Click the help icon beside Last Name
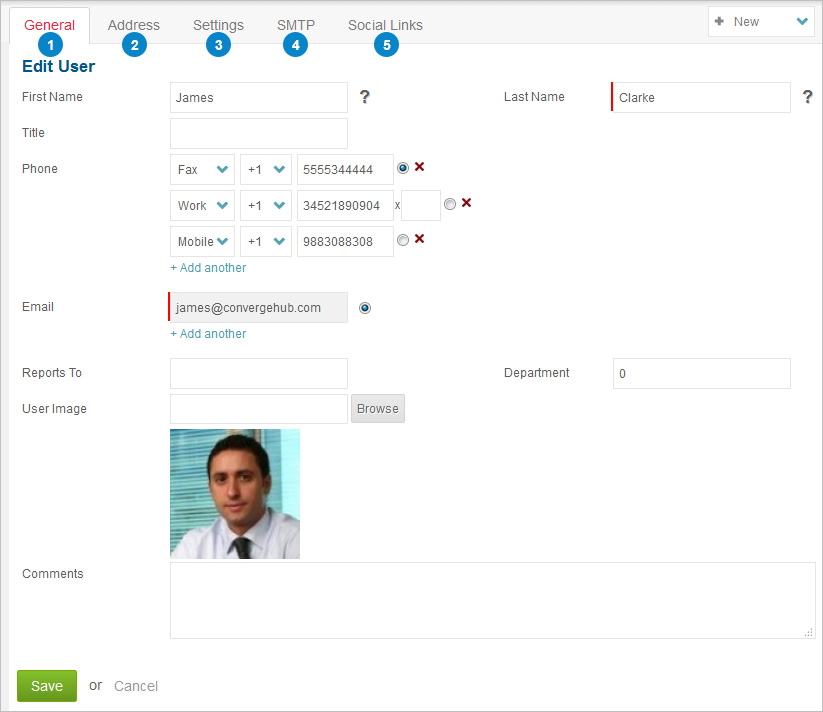Viewport: 823px width, 712px height. pos(807,97)
